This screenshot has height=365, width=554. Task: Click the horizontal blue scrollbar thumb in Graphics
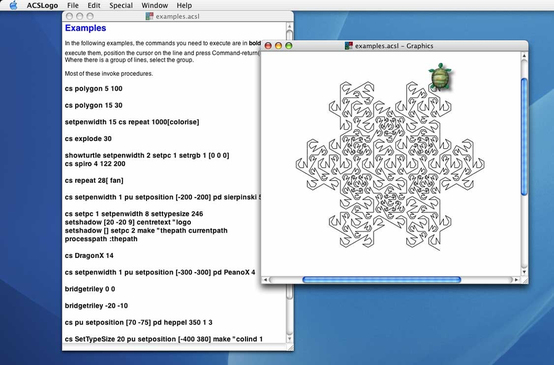pos(382,280)
